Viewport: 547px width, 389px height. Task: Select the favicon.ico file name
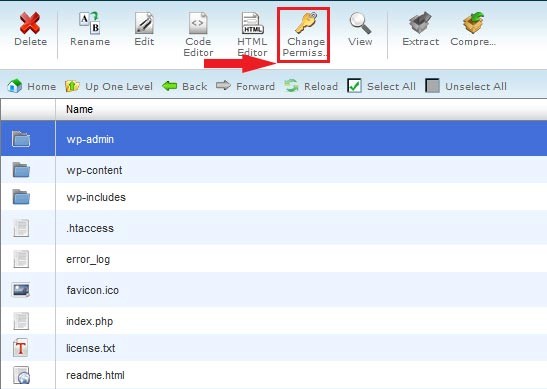[93, 290]
